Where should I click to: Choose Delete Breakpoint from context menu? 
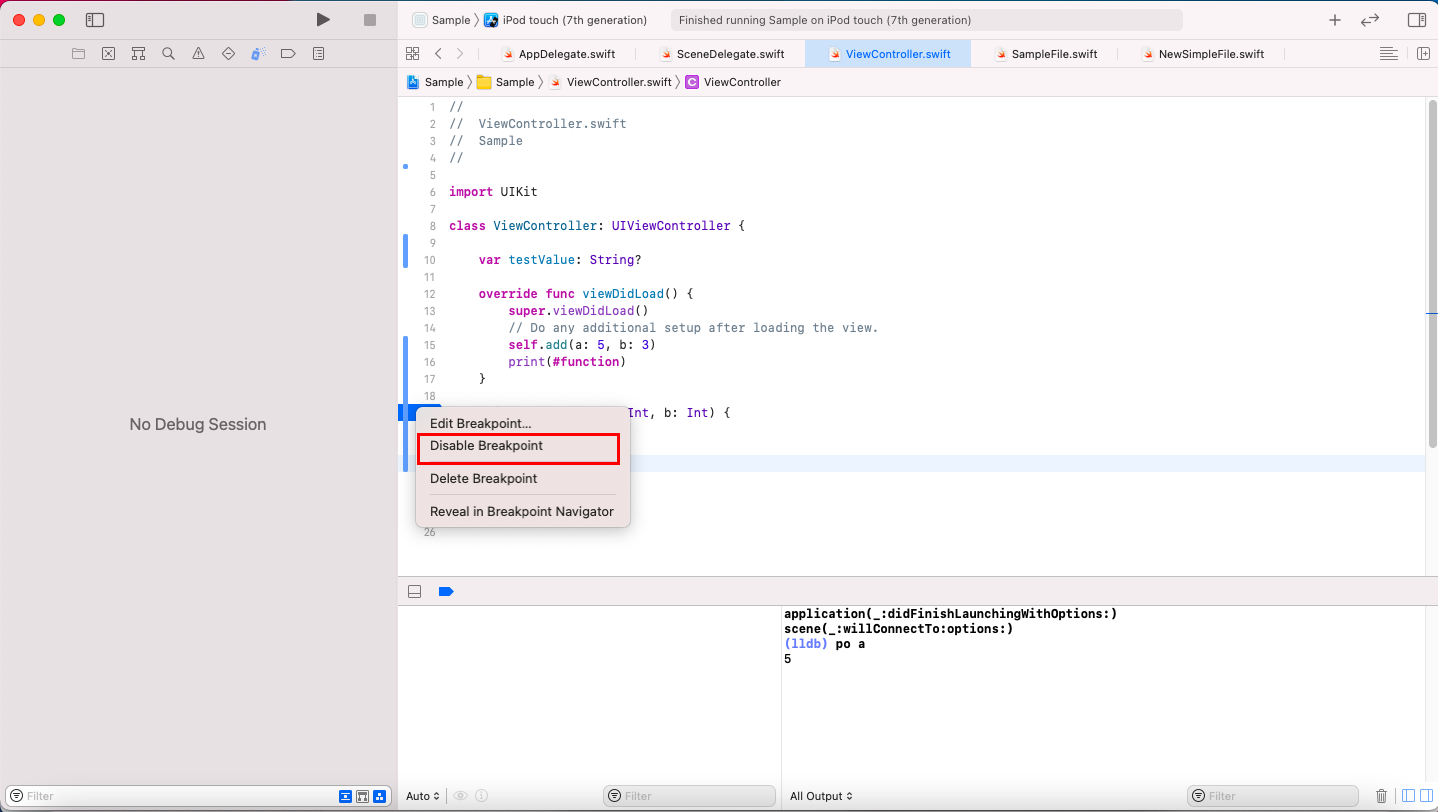click(x=522, y=479)
